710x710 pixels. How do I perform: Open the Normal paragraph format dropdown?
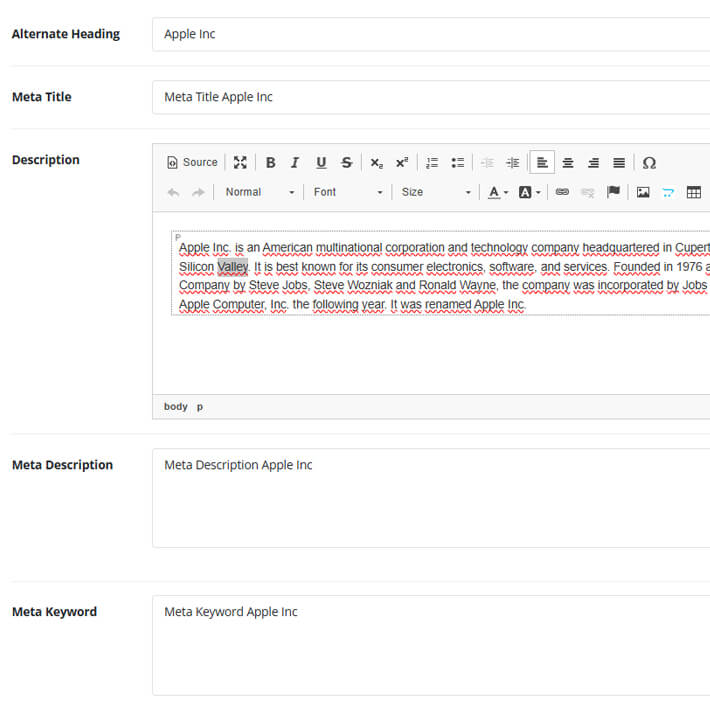[259, 192]
